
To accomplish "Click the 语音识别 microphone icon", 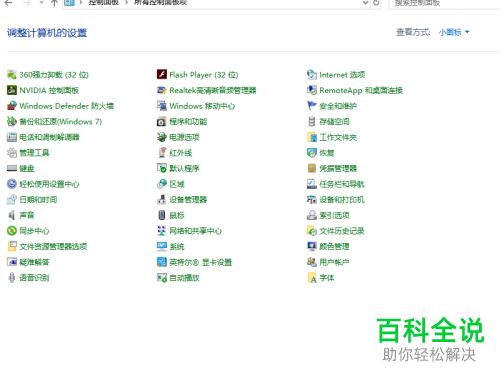I will 12,278.
